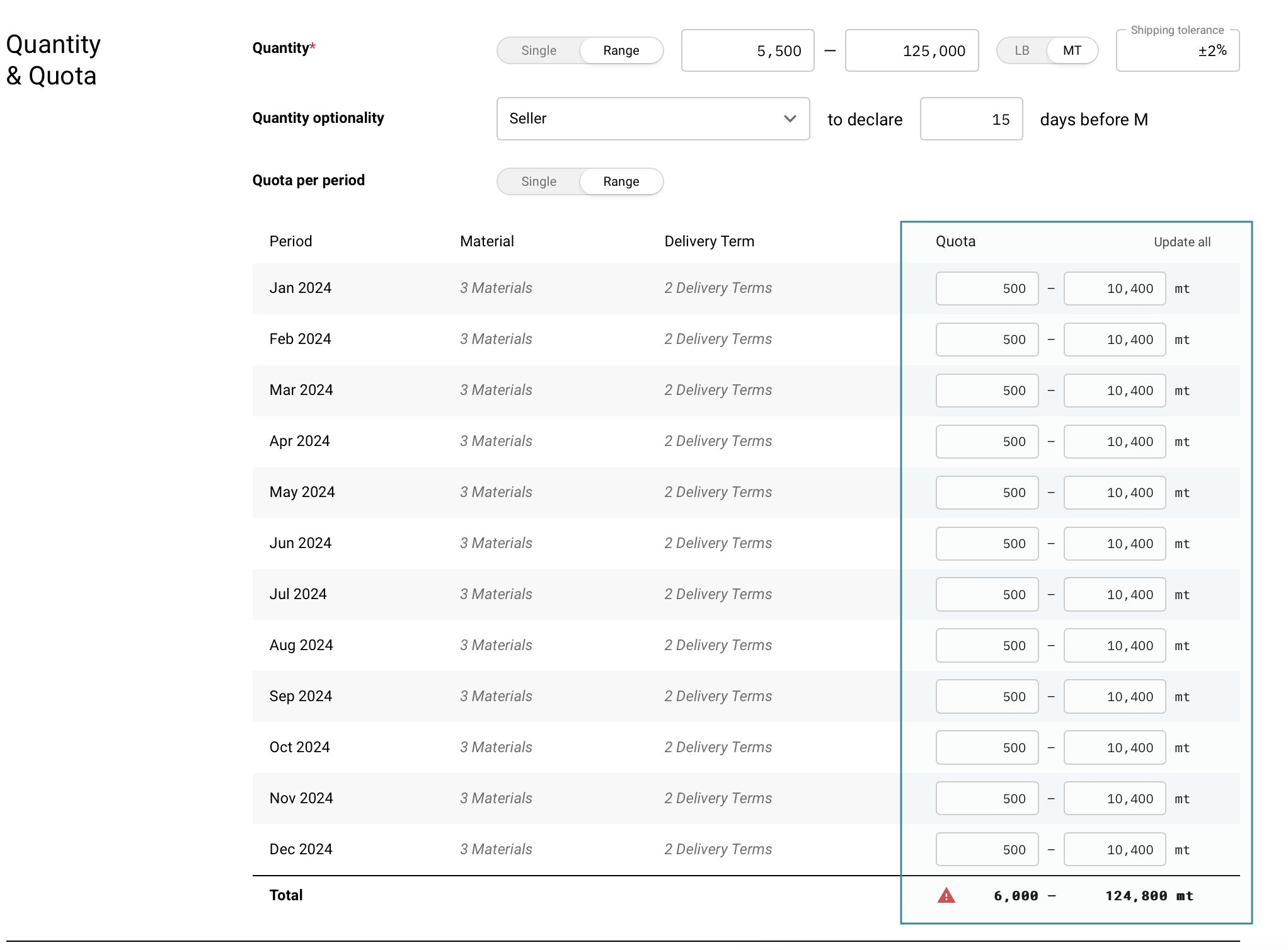Open the 2 Delivery Terms entry for Oct 2024
This screenshot has height=950, width=1288.
(718, 747)
